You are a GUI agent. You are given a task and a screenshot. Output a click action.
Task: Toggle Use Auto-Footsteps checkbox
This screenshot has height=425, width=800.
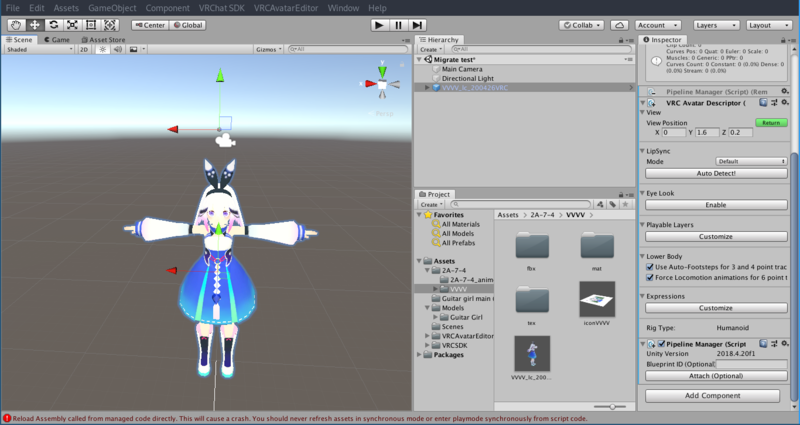[649, 267]
